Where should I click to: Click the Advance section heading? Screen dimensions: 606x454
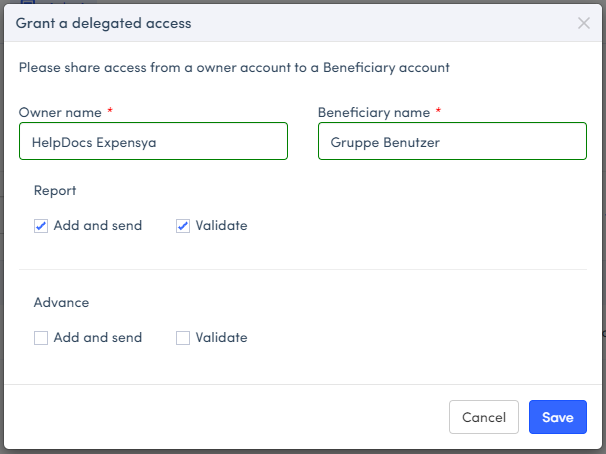61,302
